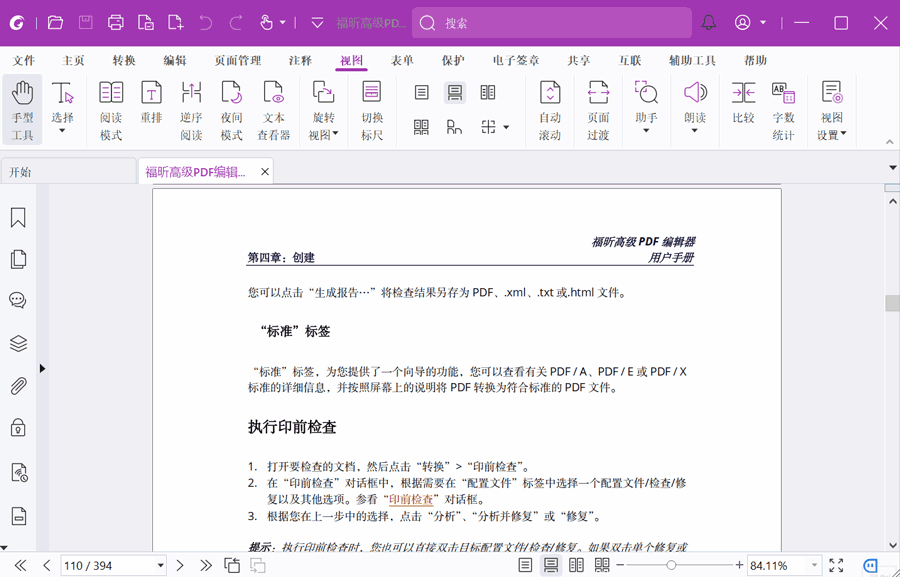
Task: Go to the first page
Action: click(x=20, y=566)
